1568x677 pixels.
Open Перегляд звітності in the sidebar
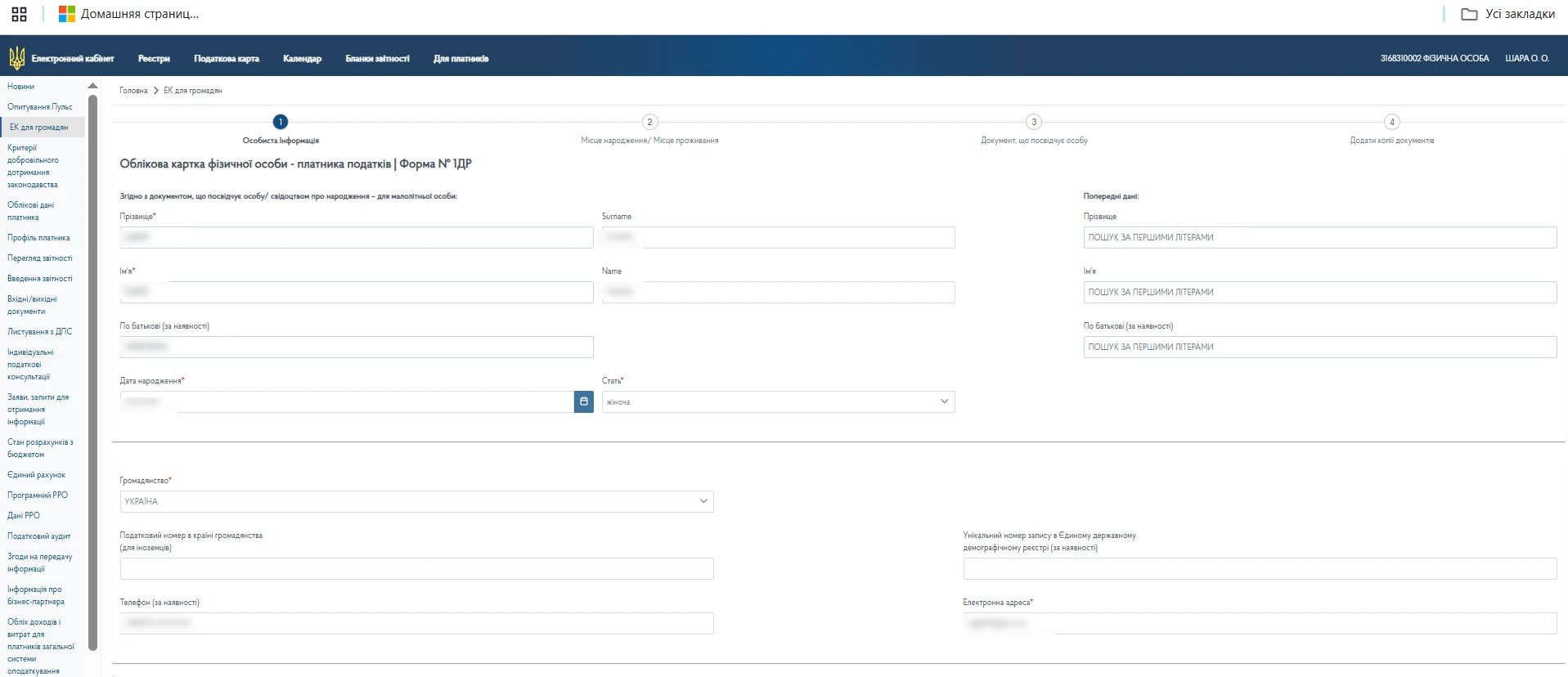click(40, 258)
